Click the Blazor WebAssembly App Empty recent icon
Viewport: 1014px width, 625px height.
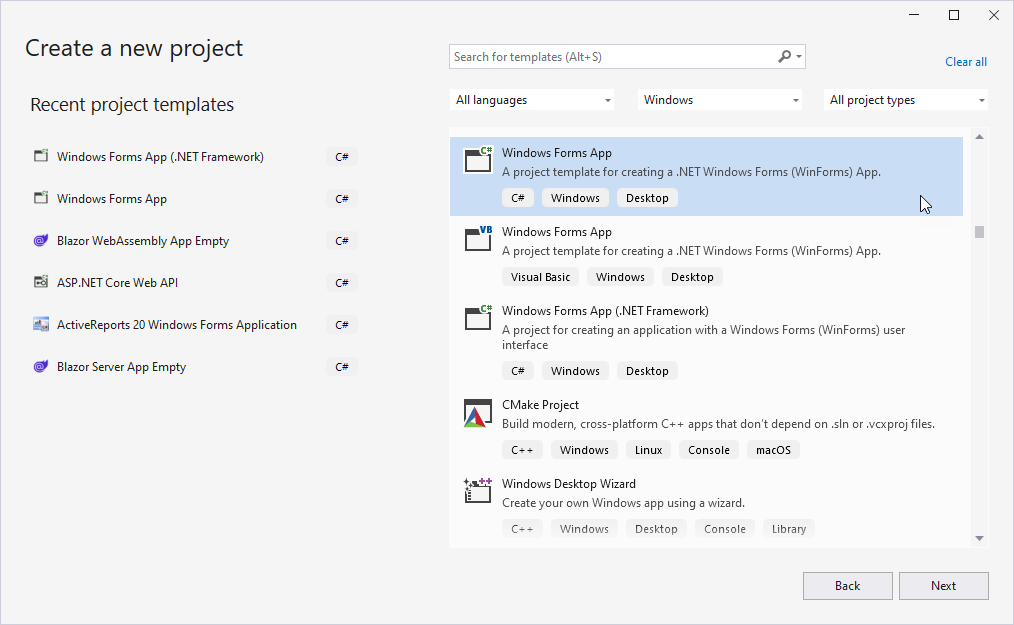point(41,241)
